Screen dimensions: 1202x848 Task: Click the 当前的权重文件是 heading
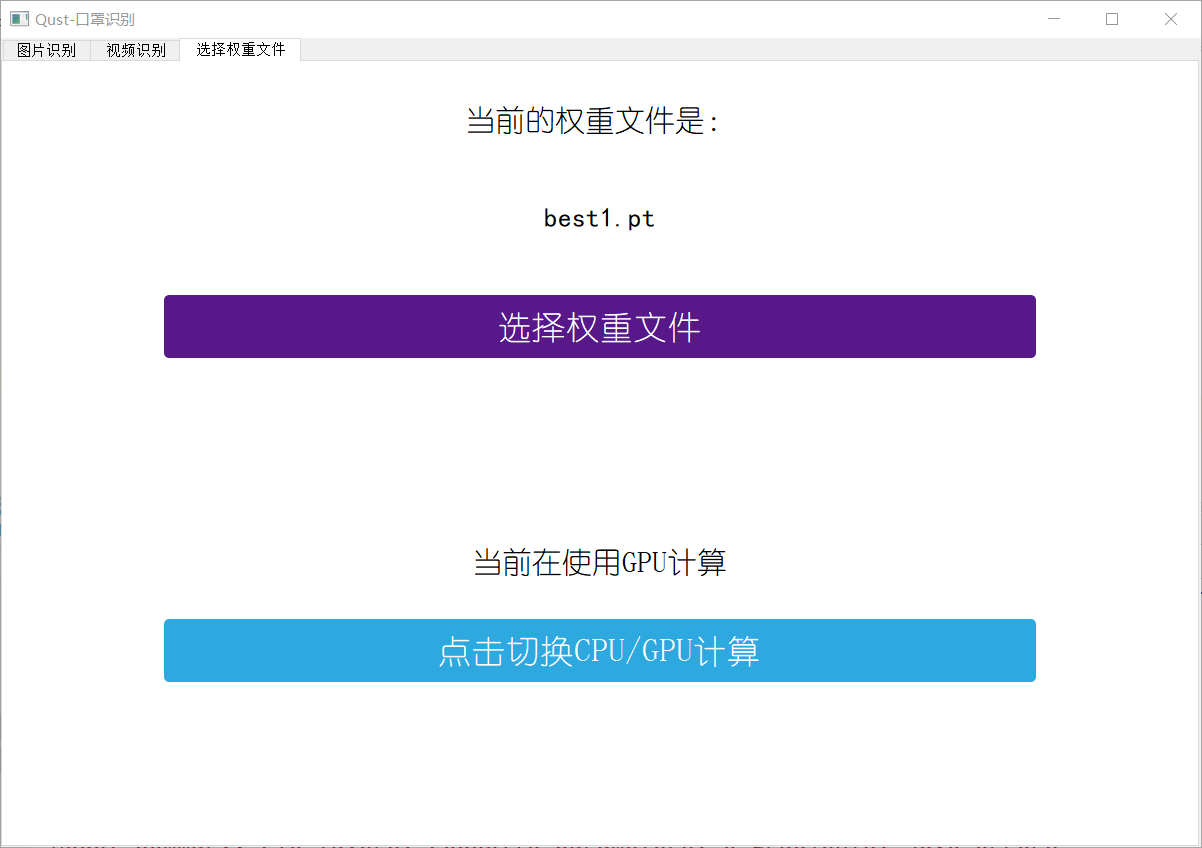point(593,121)
